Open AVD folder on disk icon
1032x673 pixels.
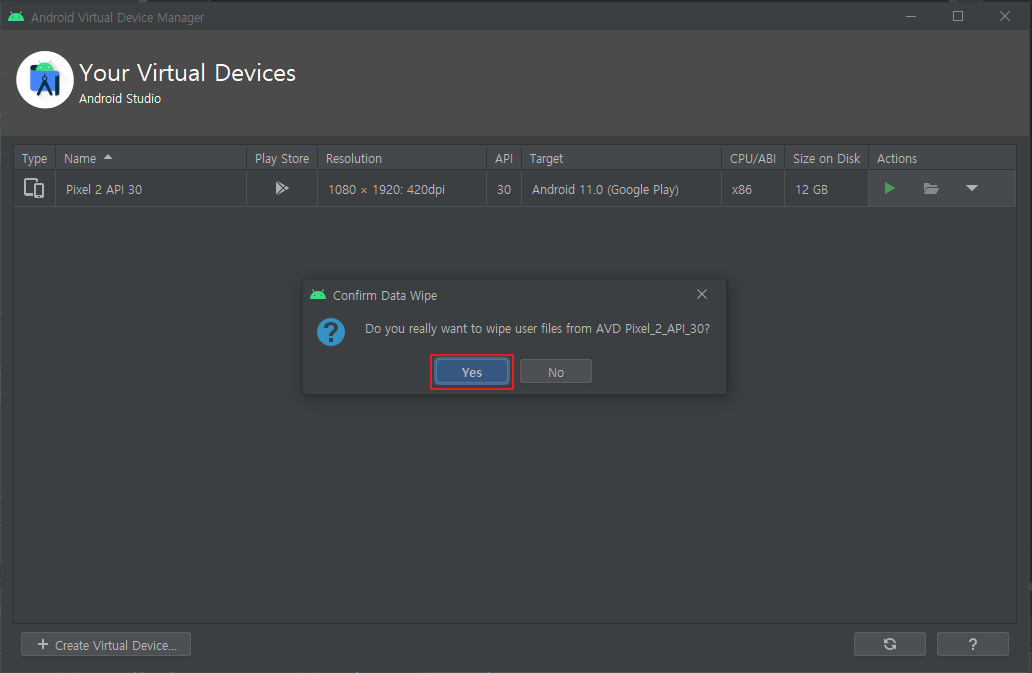931,189
